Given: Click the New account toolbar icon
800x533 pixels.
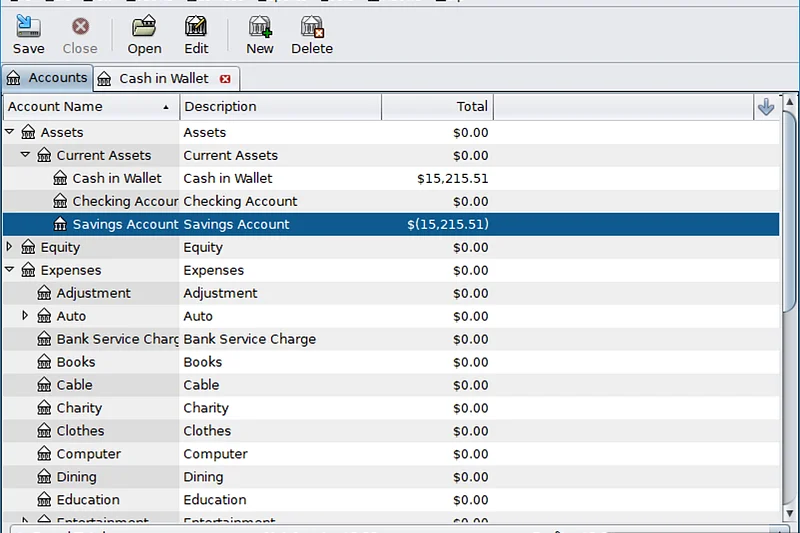Looking at the screenshot, I should tap(260, 27).
